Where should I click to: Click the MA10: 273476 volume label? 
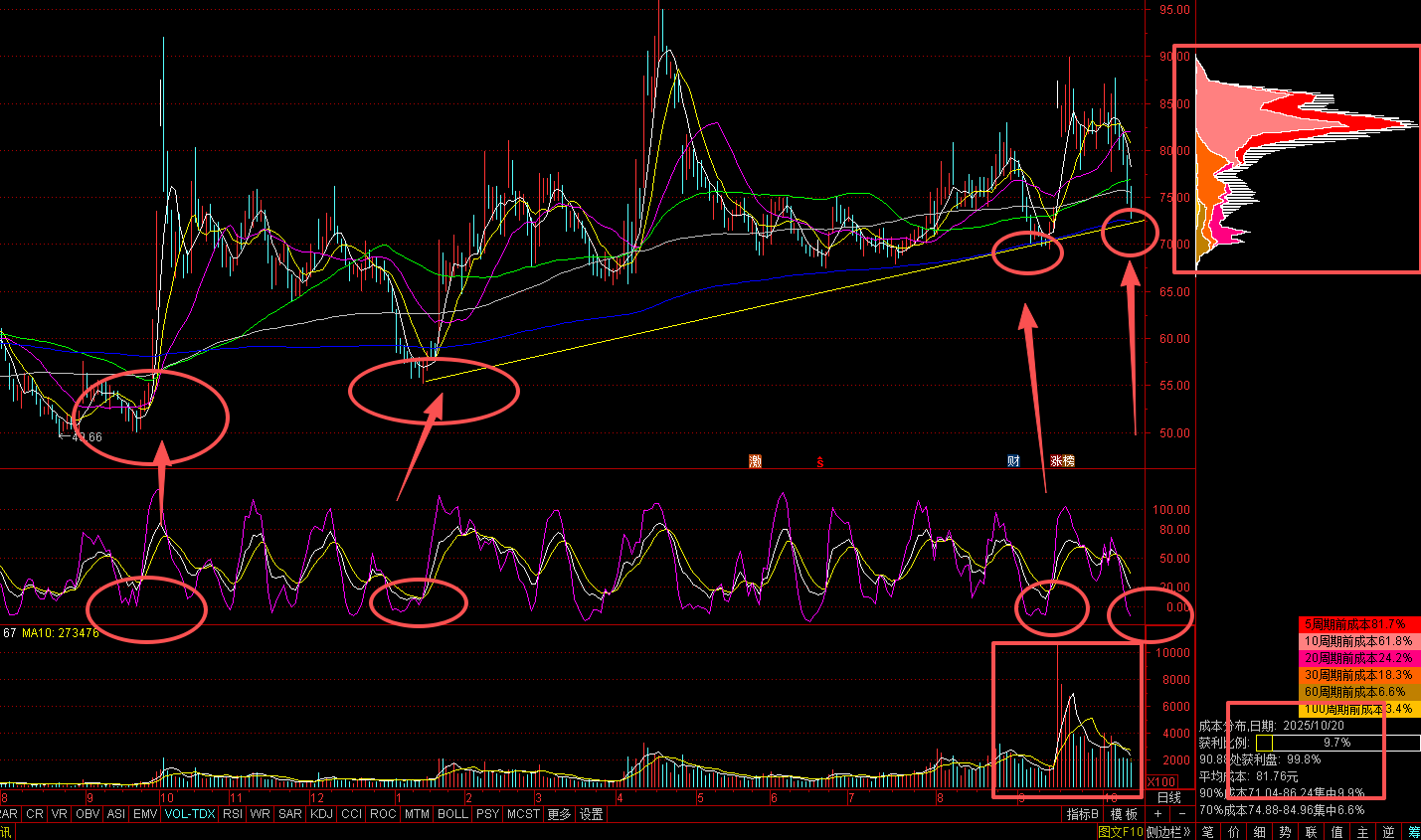[x=61, y=633]
